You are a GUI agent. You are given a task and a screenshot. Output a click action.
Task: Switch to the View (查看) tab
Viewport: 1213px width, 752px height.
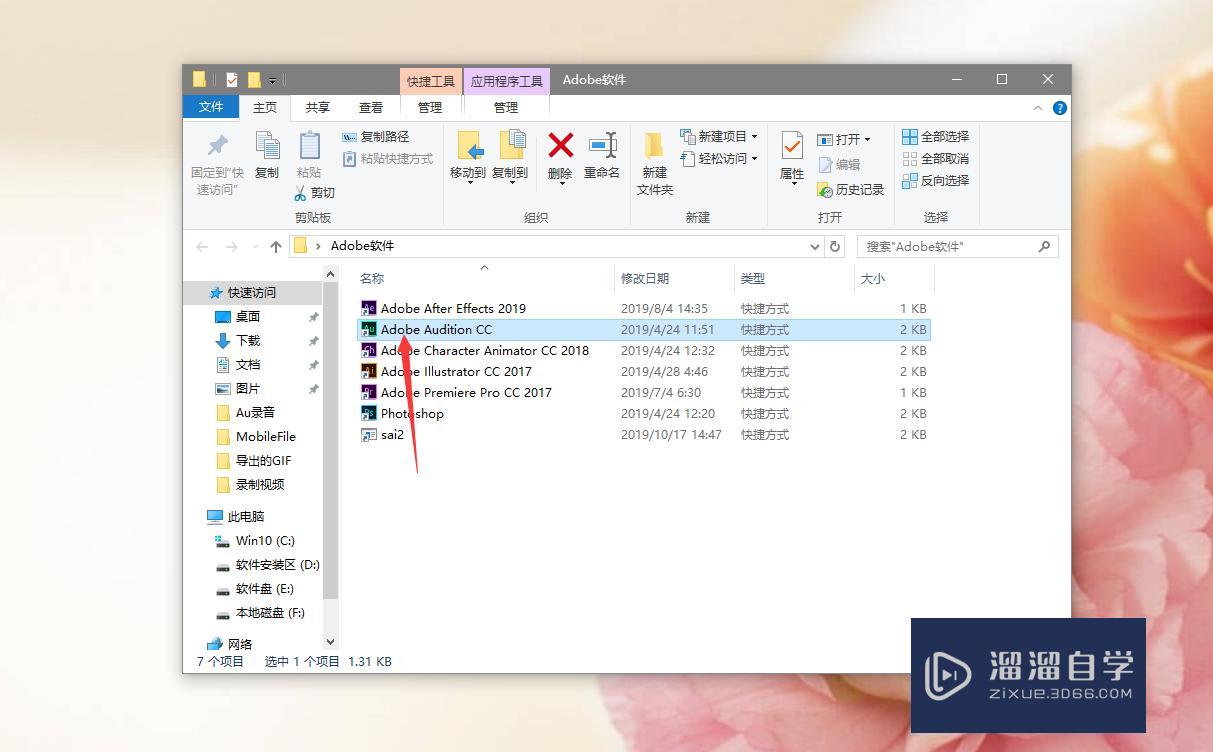(x=371, y=107)
